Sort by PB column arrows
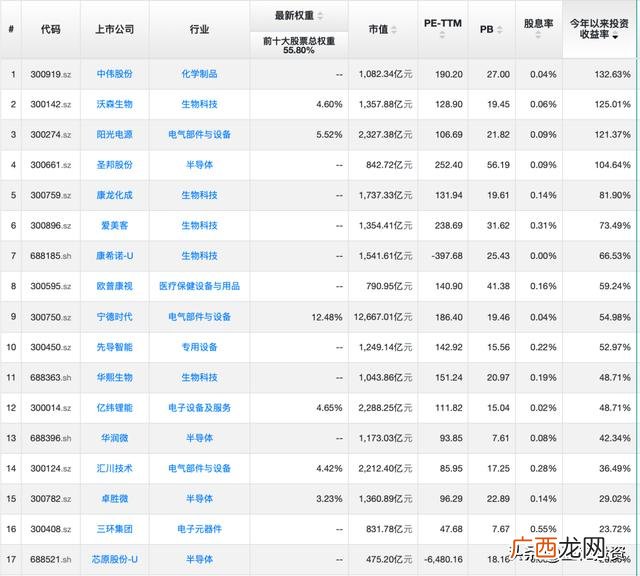Image resolution: width=640 pixels, height=576 pixels. click(x=500, y=29)
